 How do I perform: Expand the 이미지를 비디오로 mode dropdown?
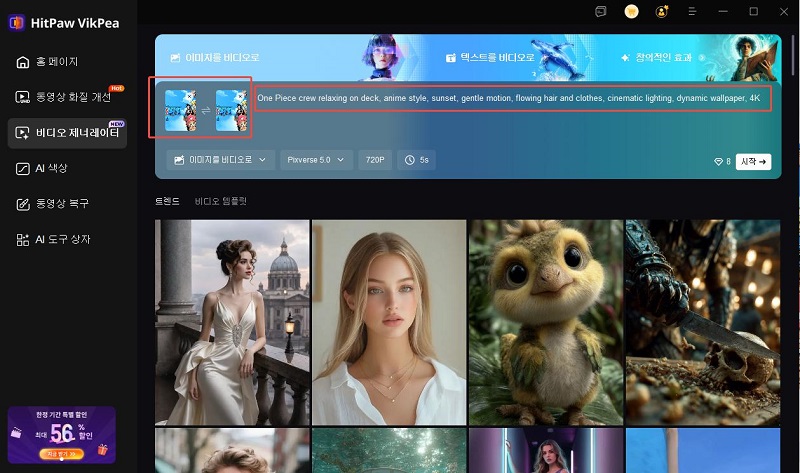pyautogui.click(x=220, y=160)
